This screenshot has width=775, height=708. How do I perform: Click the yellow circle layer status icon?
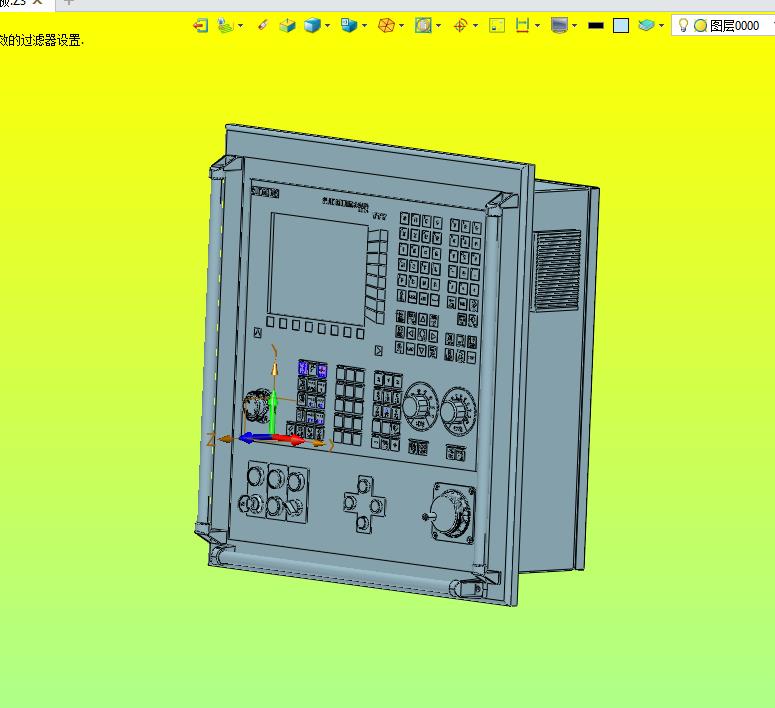[700, 26]
